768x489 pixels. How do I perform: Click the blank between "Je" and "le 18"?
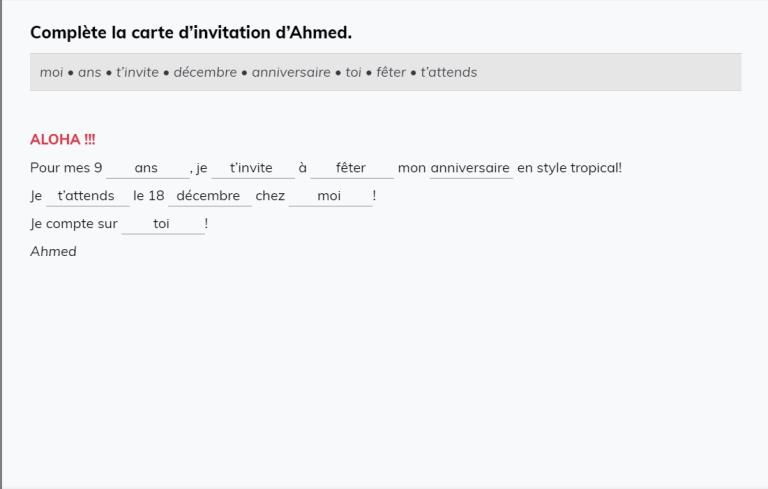87,196
